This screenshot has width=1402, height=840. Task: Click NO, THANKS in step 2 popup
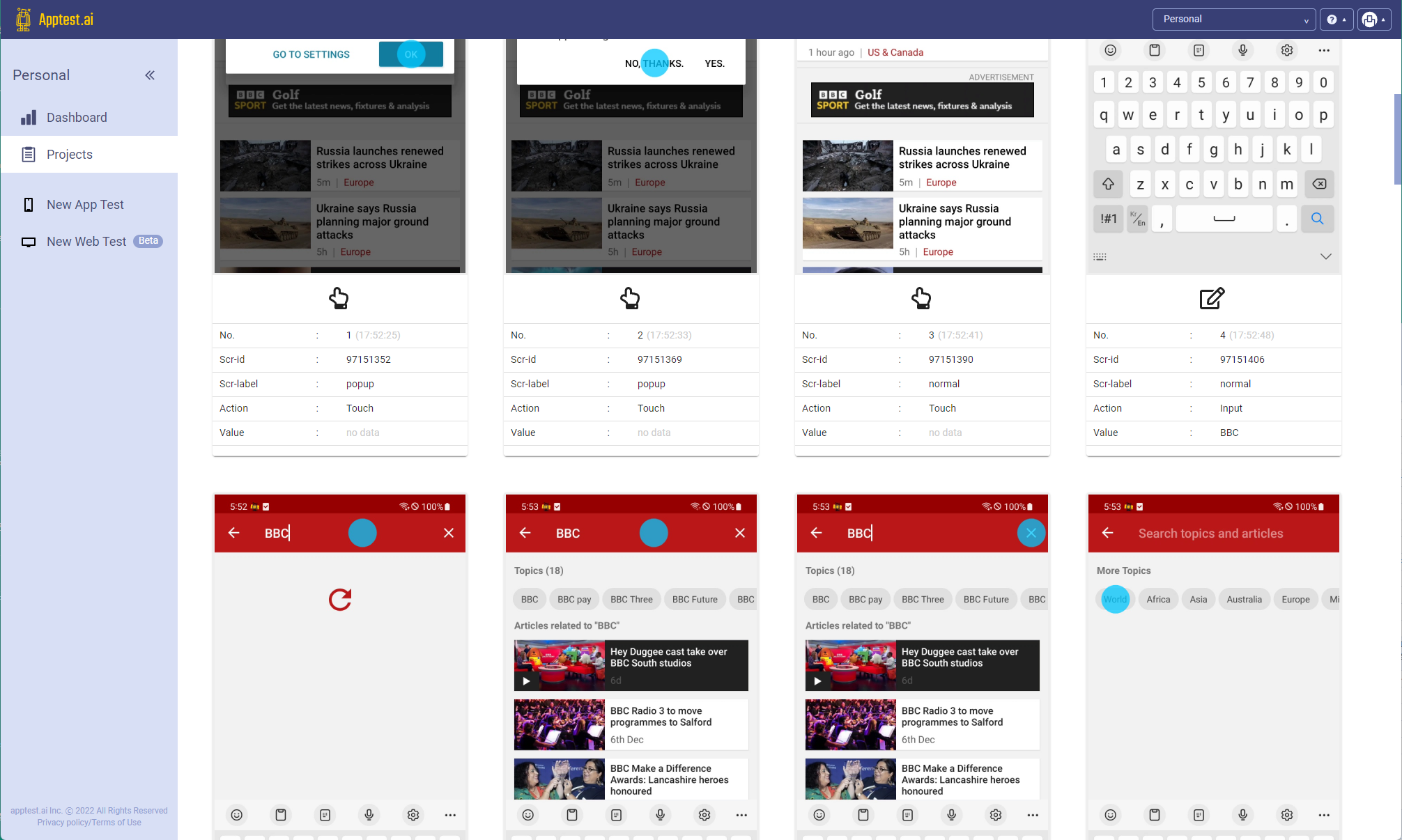coord(654,63)
